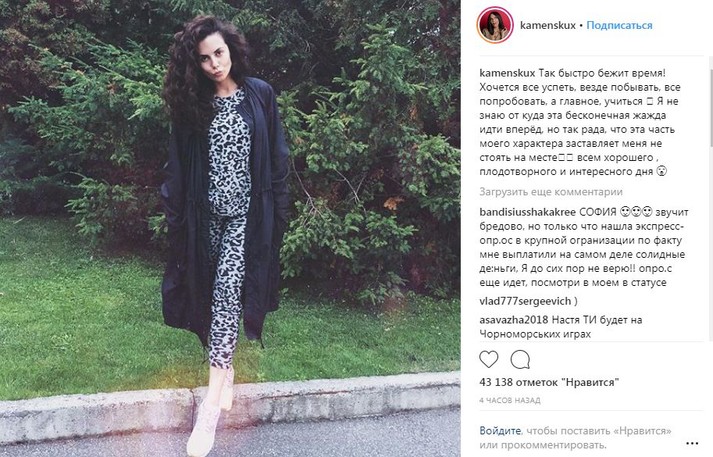
Task: Click the comment speech bubble icon
Action: coord(520,360)
